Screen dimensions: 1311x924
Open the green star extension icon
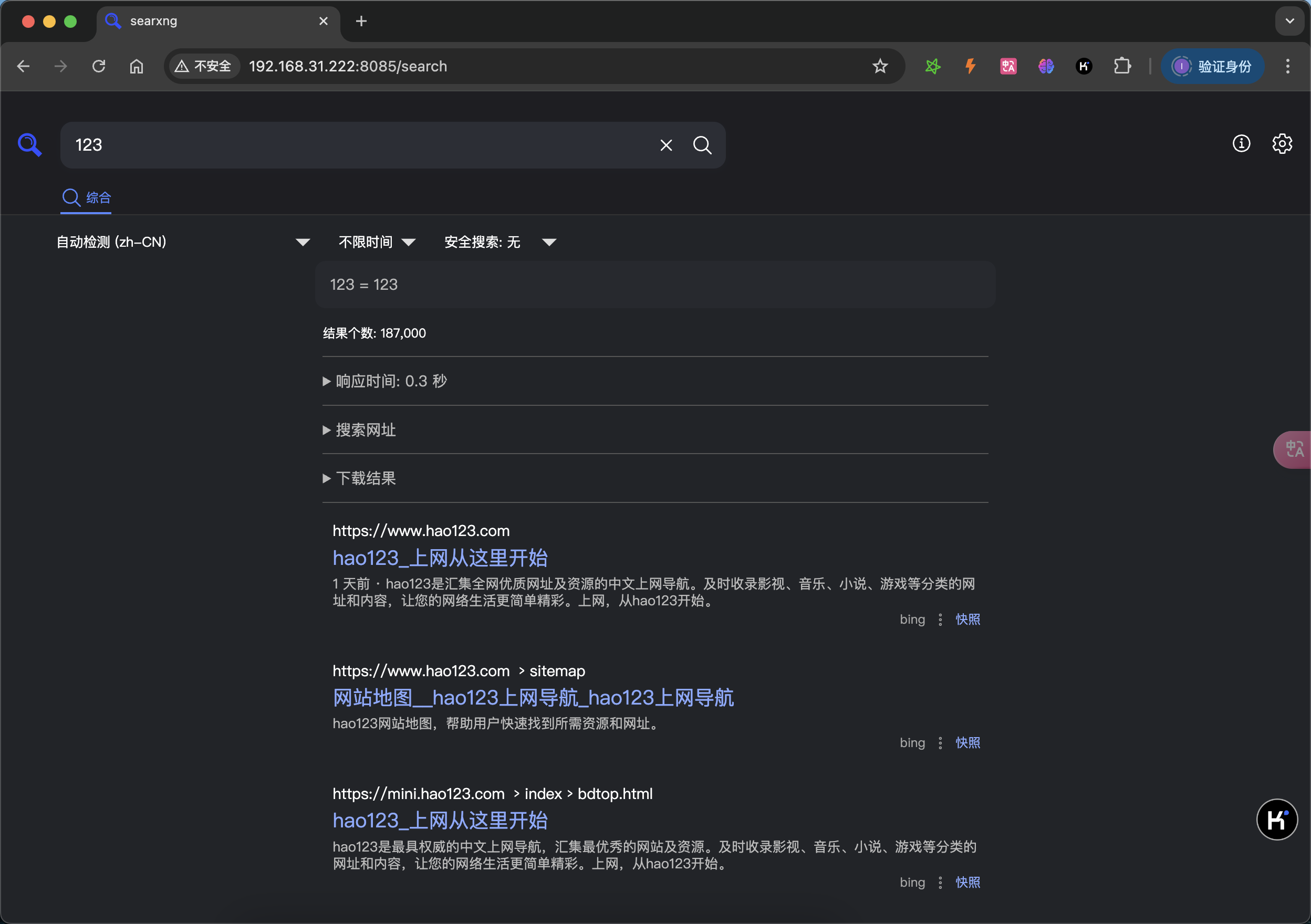point(932,66)
